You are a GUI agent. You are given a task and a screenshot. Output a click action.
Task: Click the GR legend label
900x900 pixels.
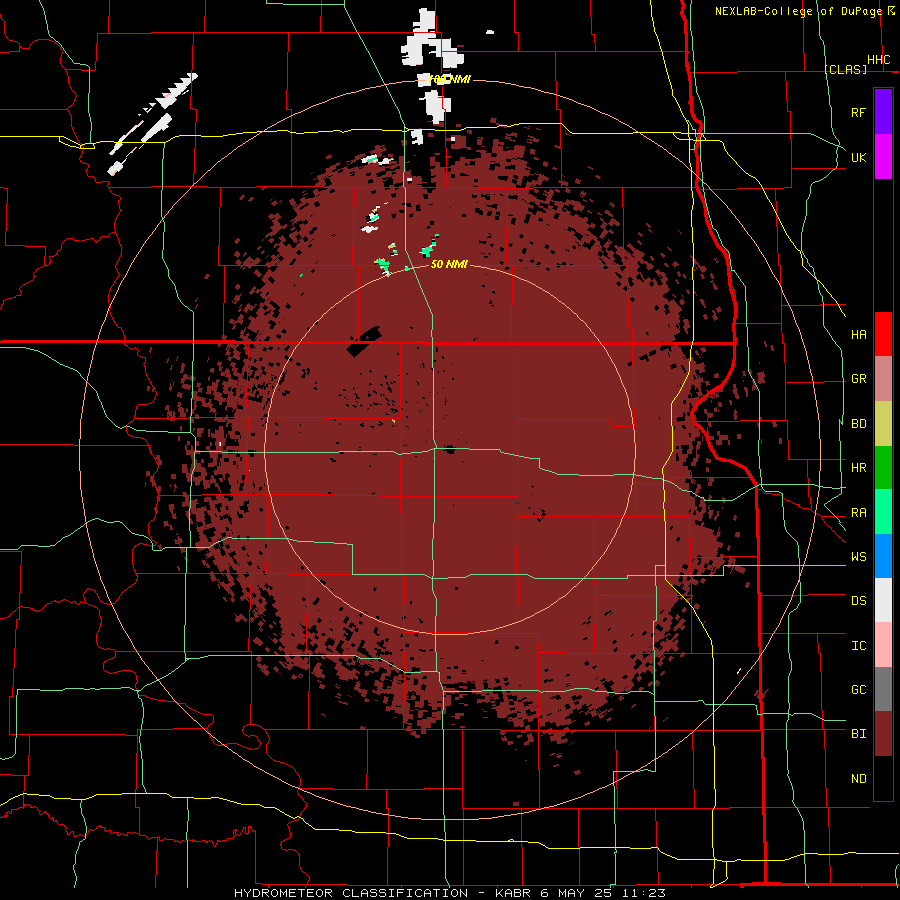point(858,379)
